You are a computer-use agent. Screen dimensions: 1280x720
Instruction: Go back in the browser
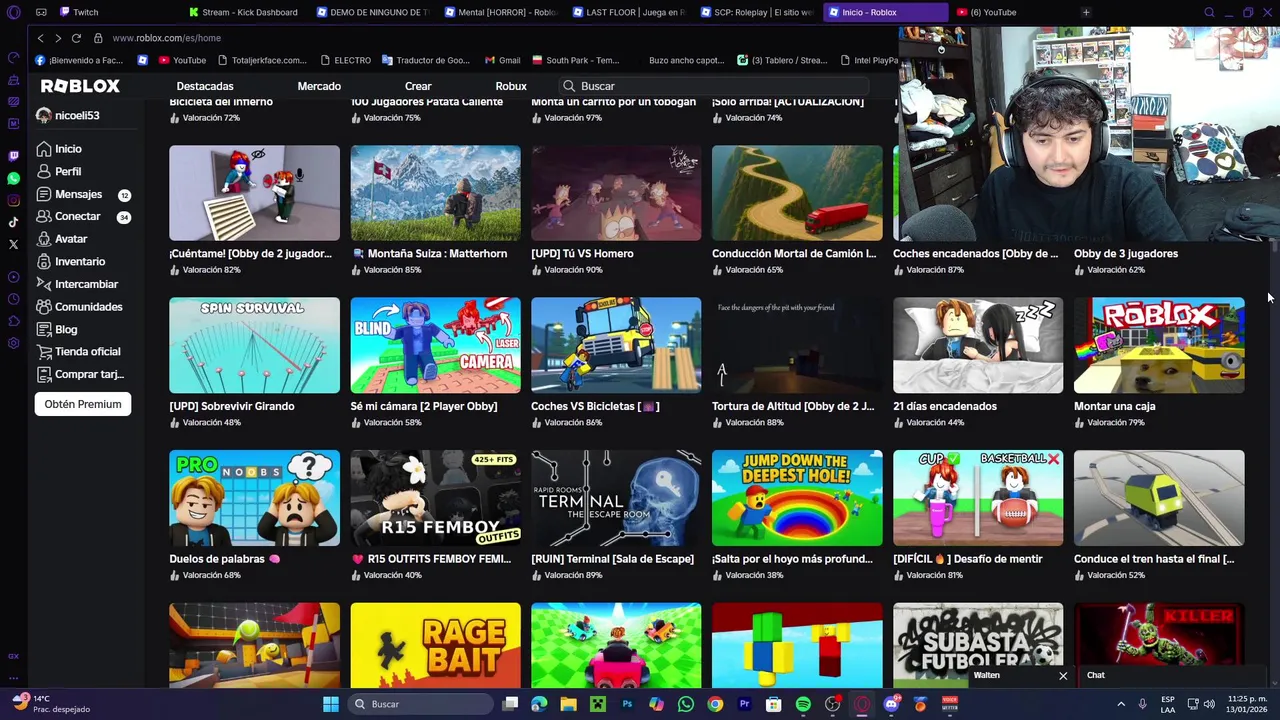tap(40, 38)
